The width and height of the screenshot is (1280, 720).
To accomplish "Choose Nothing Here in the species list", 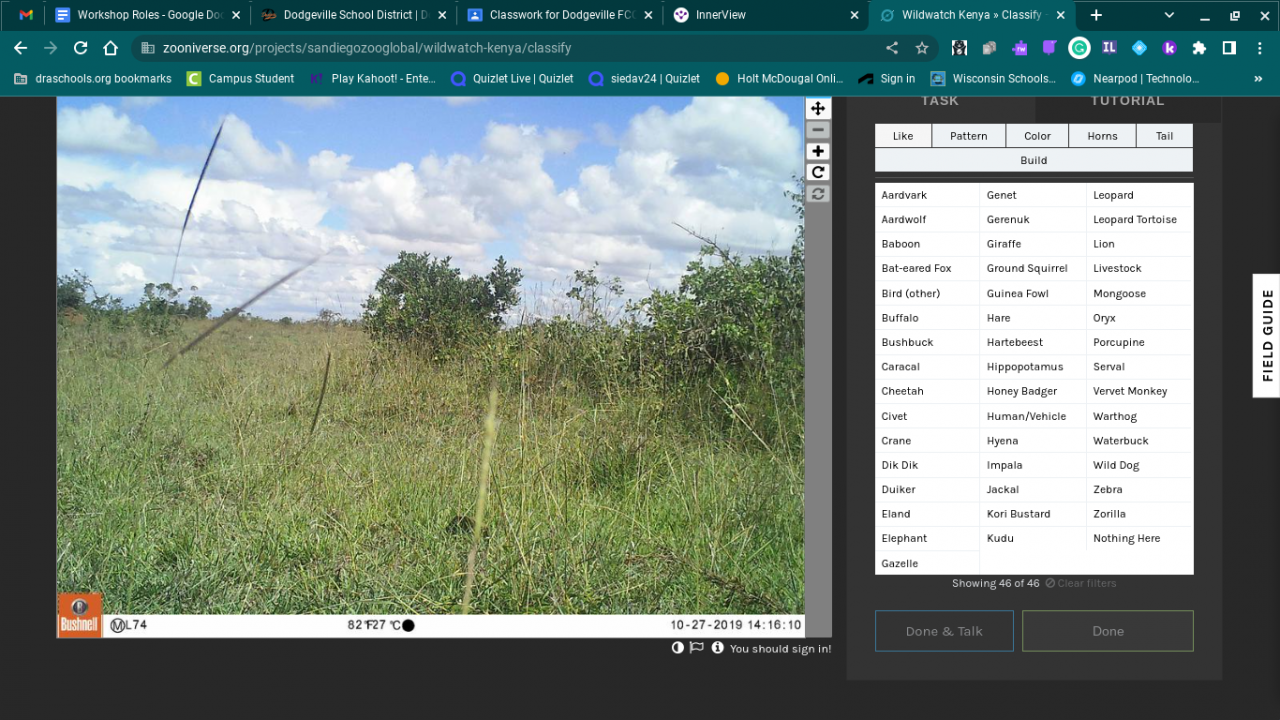I will click(x=1127, y=539).
